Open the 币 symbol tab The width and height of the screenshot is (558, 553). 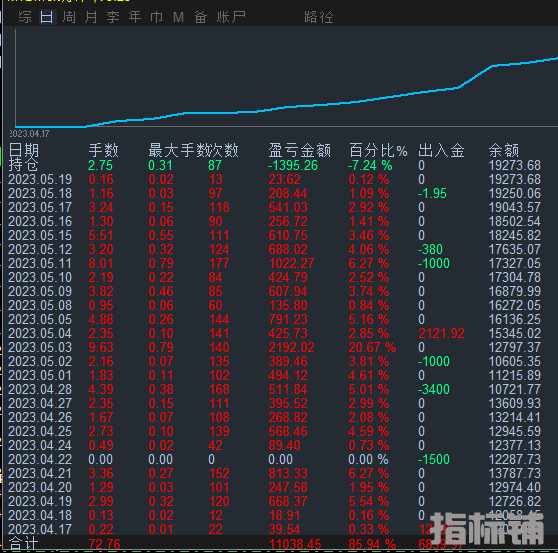click(x=157, y=17)
